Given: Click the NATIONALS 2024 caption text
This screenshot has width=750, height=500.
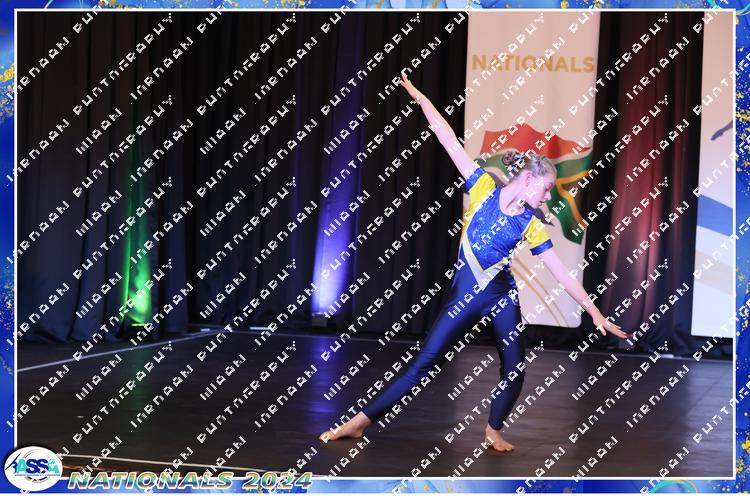Looking at the screenshot, I should 179,481.
